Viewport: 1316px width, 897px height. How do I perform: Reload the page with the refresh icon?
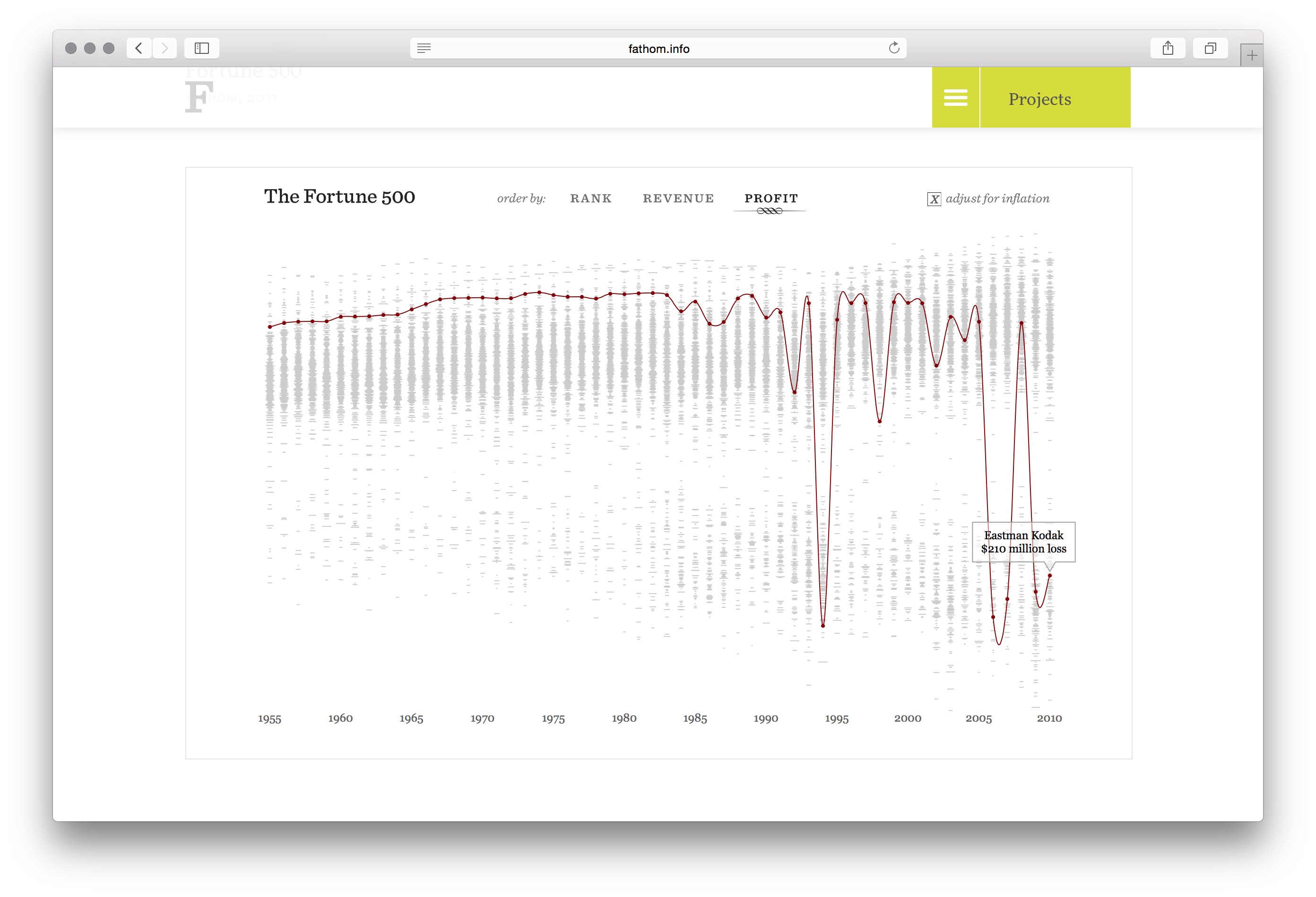coord(894,48)
